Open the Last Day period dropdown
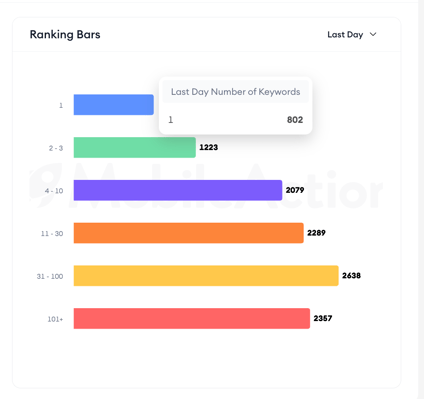The image size is (424, 399). (352, 35)
